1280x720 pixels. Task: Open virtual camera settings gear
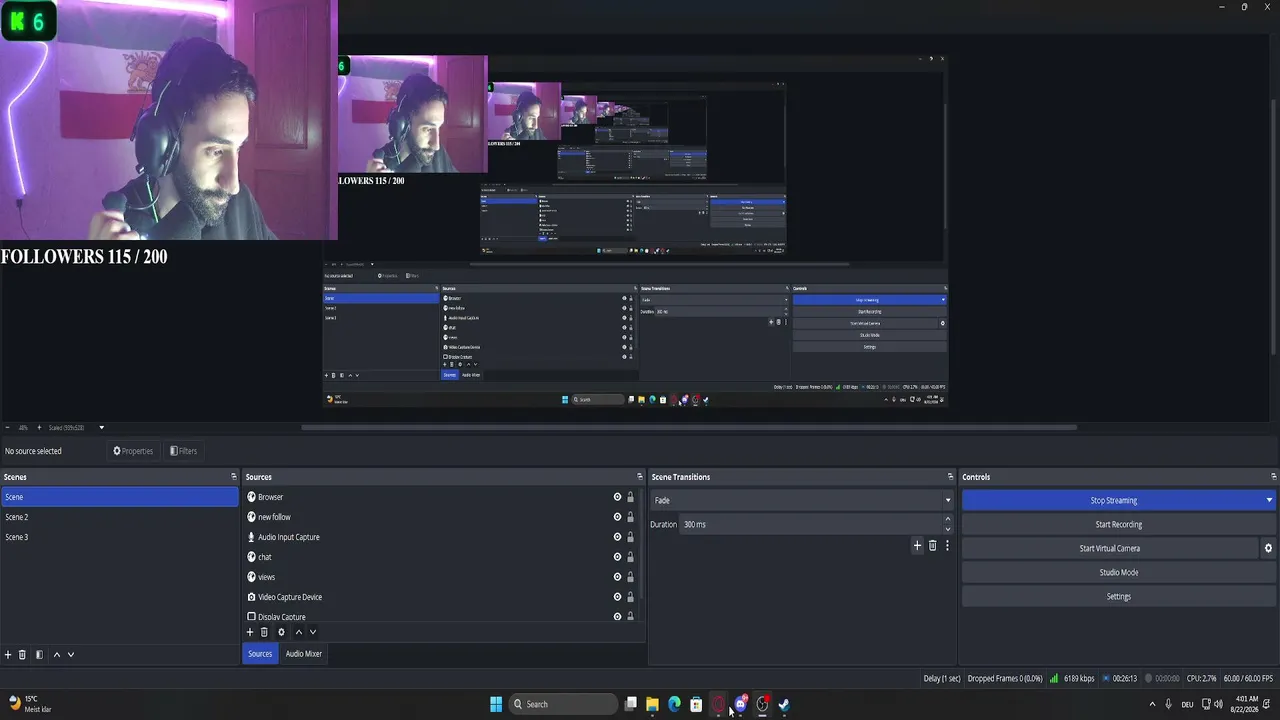tap(1268, 548)
